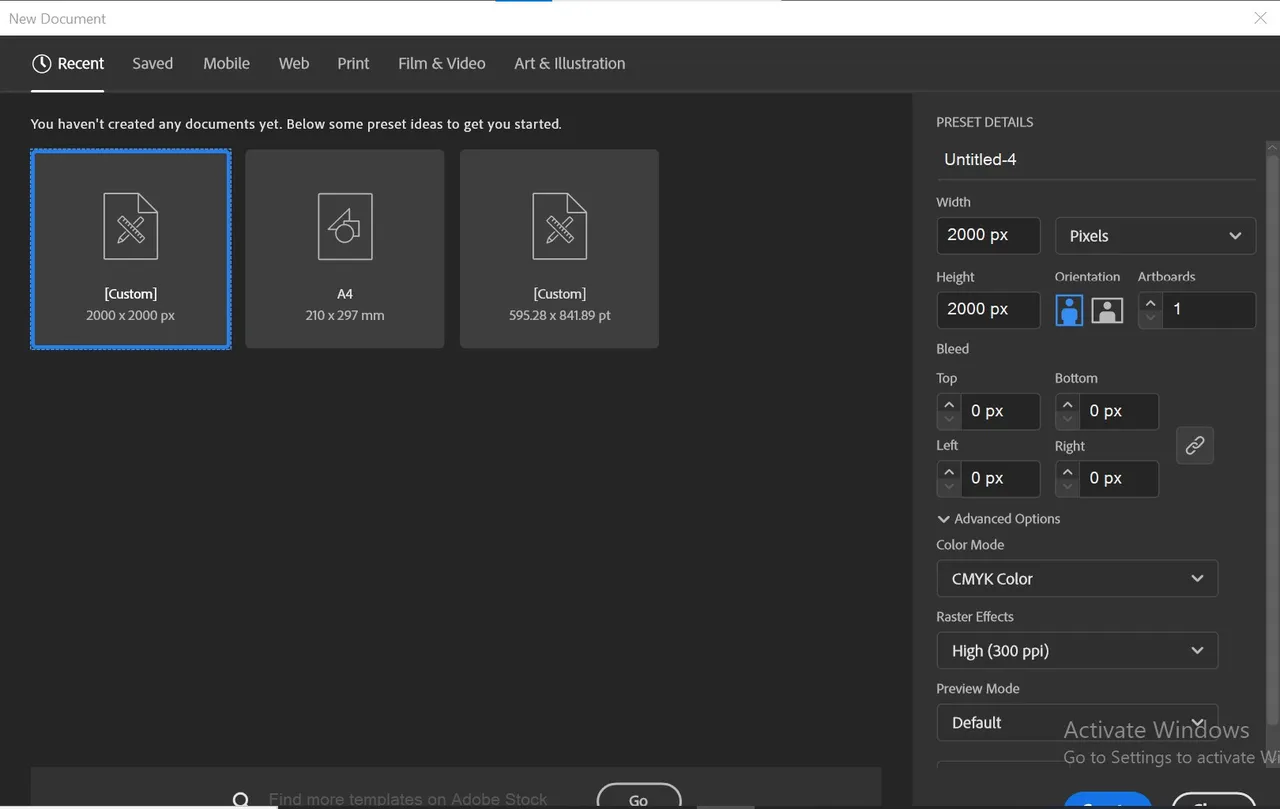Click the Right bleed value field

tap(1119, 479)
